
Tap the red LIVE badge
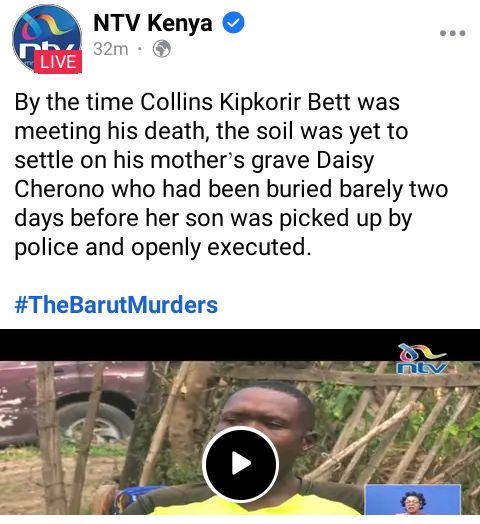pyautogui.click(x=58, y=62)
